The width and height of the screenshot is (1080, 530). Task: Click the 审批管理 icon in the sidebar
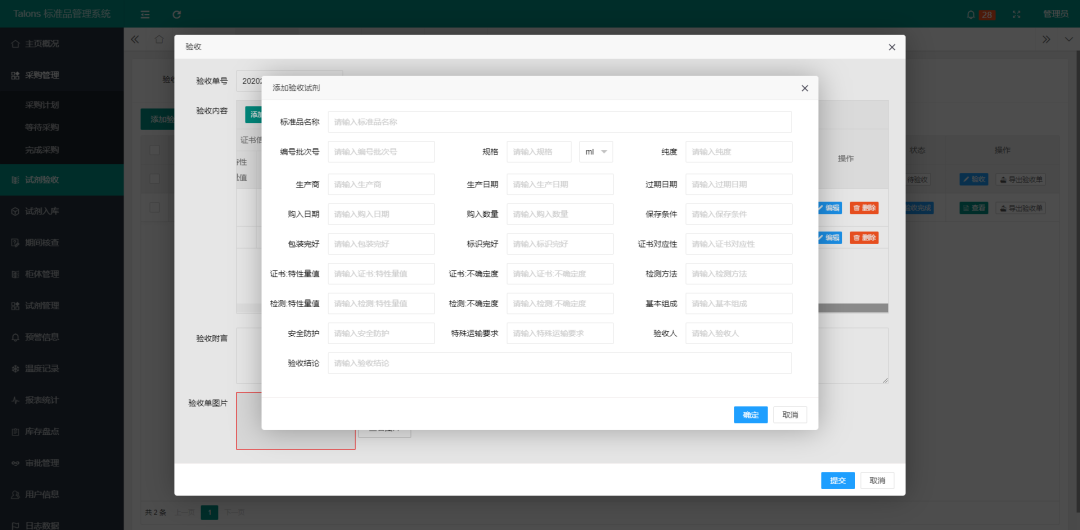tap(15, 463)
